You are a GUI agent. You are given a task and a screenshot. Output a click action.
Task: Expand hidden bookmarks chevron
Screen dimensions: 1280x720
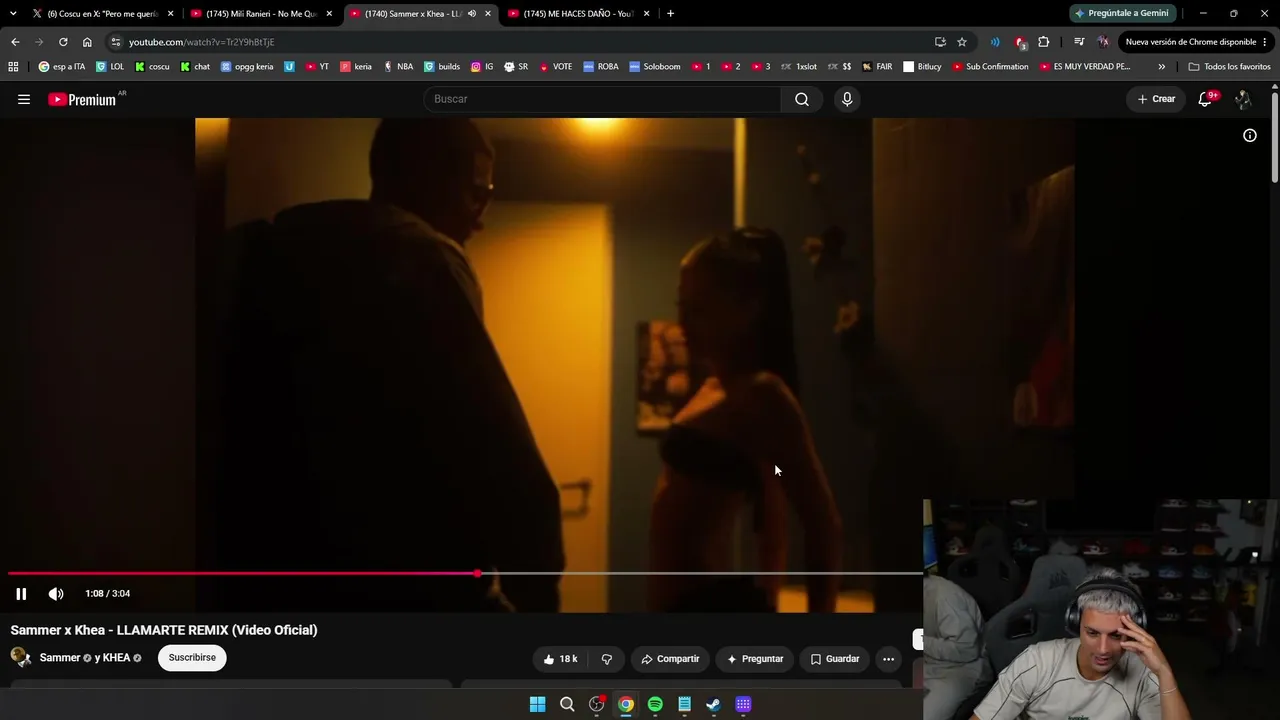pyautogui.click(x=1162, y=67)
